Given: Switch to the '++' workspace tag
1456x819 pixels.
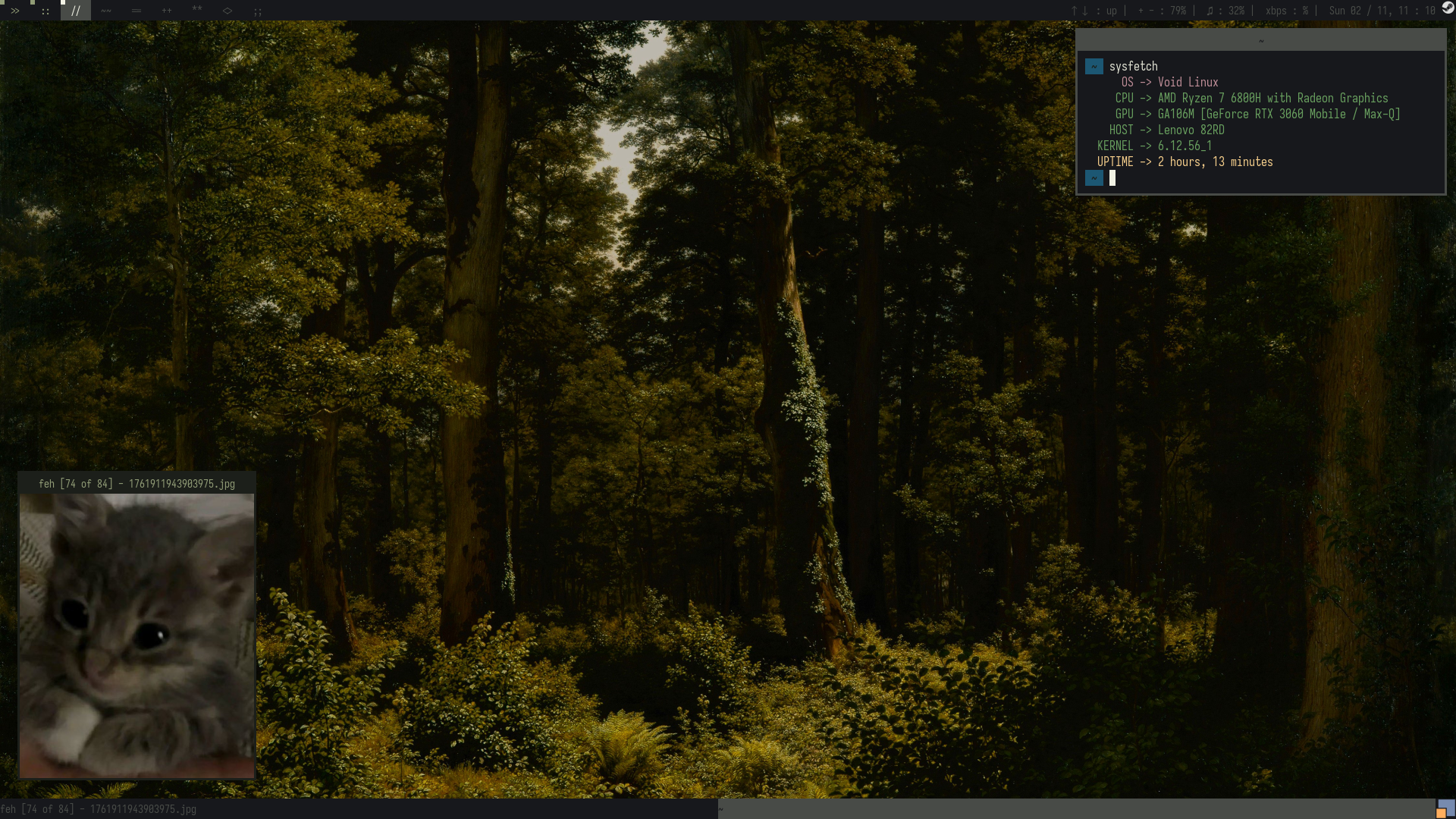Looking at the screenshot, I should (x=167, y=11).
